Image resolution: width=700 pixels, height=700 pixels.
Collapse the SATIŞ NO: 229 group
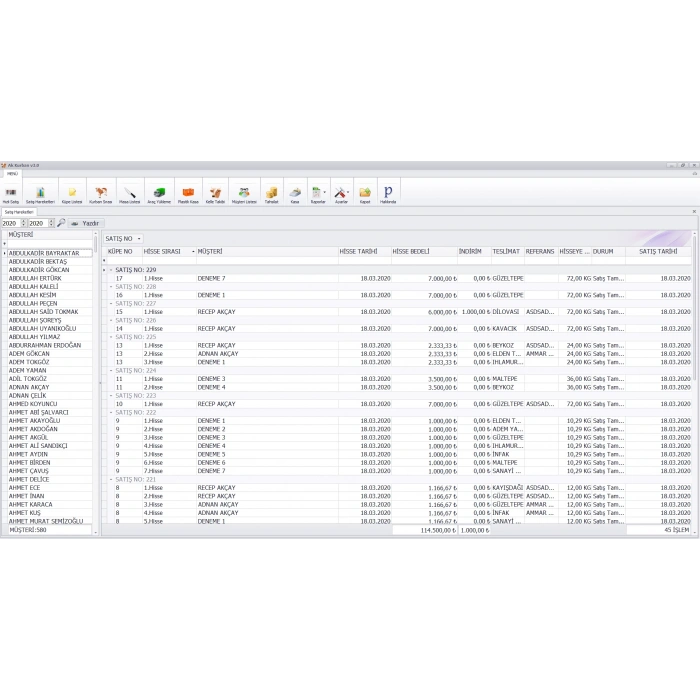[x=111, y=270]
